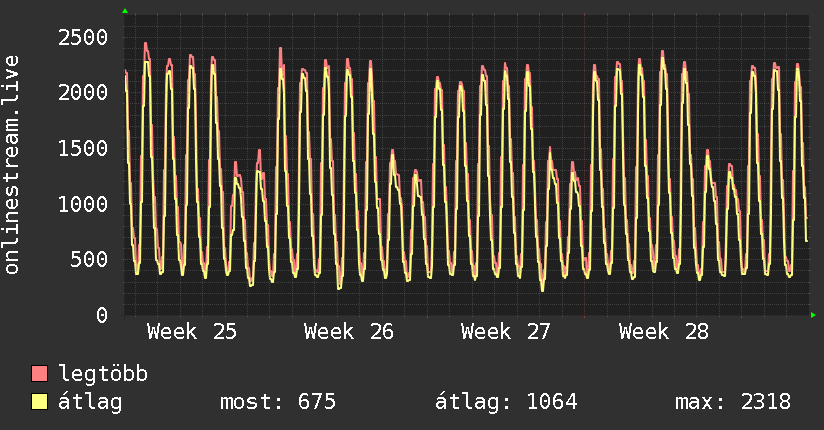824x430 pixels.
Task: Click the 0 y-axis origin label
Action: point(102,315)
